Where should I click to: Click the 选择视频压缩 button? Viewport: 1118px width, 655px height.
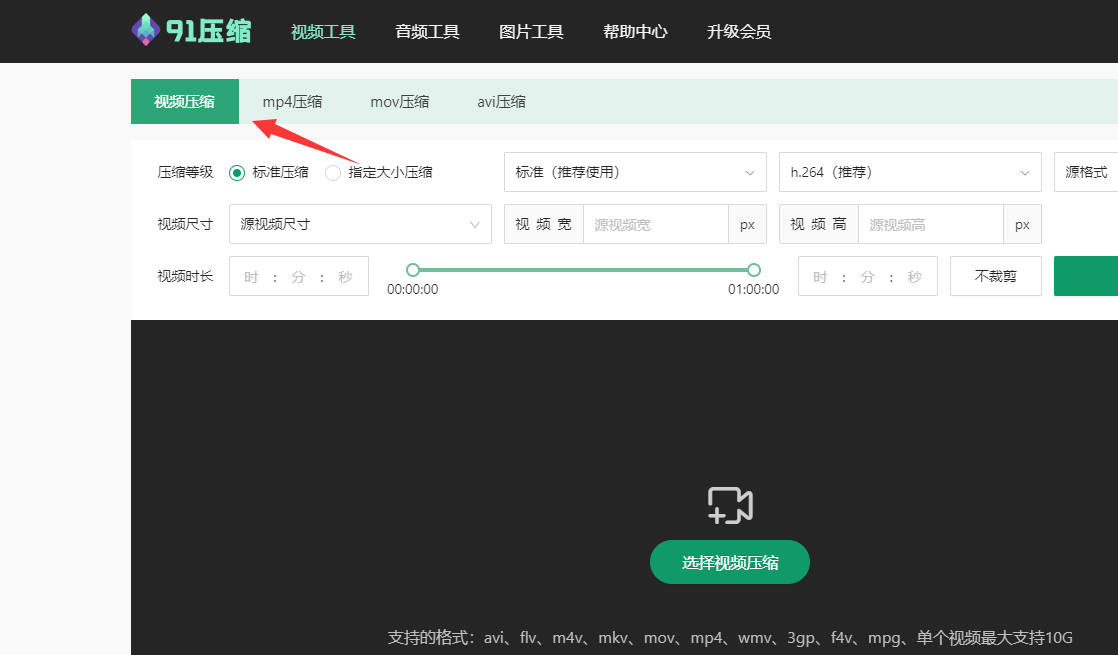pos(729,562)
